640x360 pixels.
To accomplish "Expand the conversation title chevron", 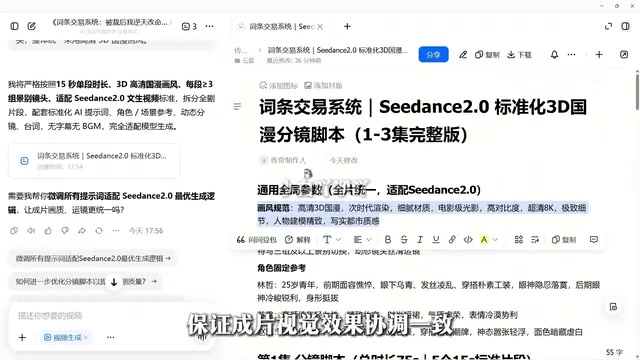I will pos(171,22).
